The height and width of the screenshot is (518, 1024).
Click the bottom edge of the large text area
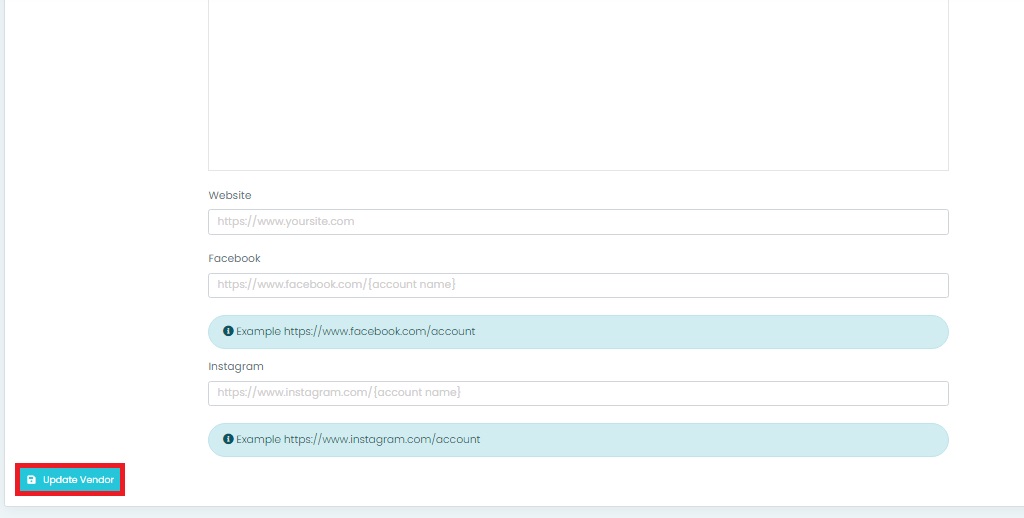coord(578,170)
